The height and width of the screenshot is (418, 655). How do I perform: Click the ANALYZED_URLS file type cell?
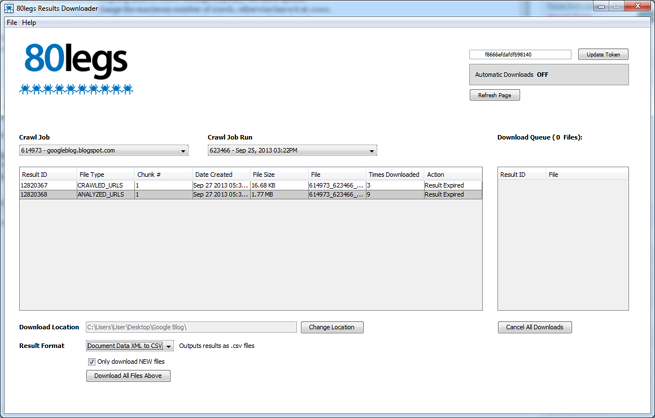coord(106,195)
